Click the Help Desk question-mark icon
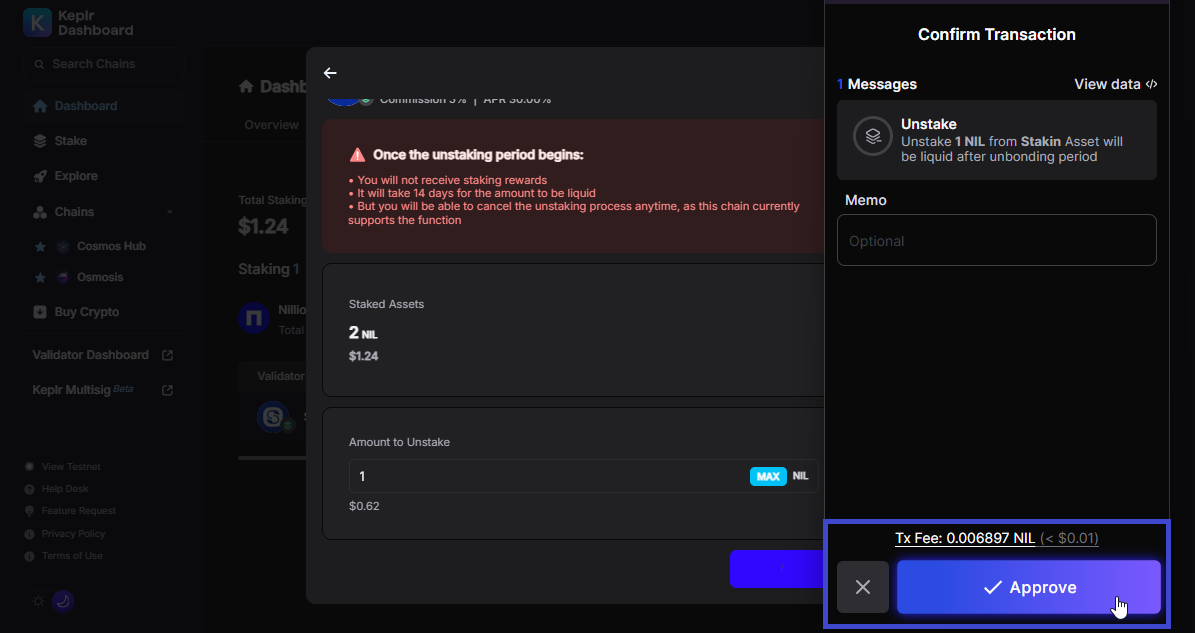This screenshot has height=633, width=1195. pos(29,488)
